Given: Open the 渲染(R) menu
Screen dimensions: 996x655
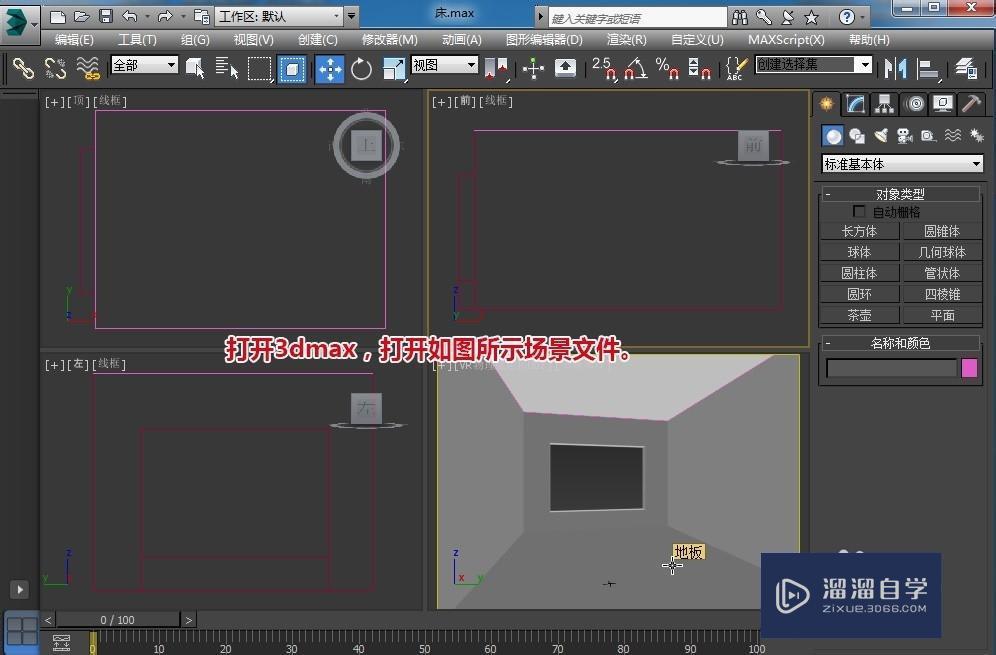Looking at the screenshot, I should pos(626,39).
